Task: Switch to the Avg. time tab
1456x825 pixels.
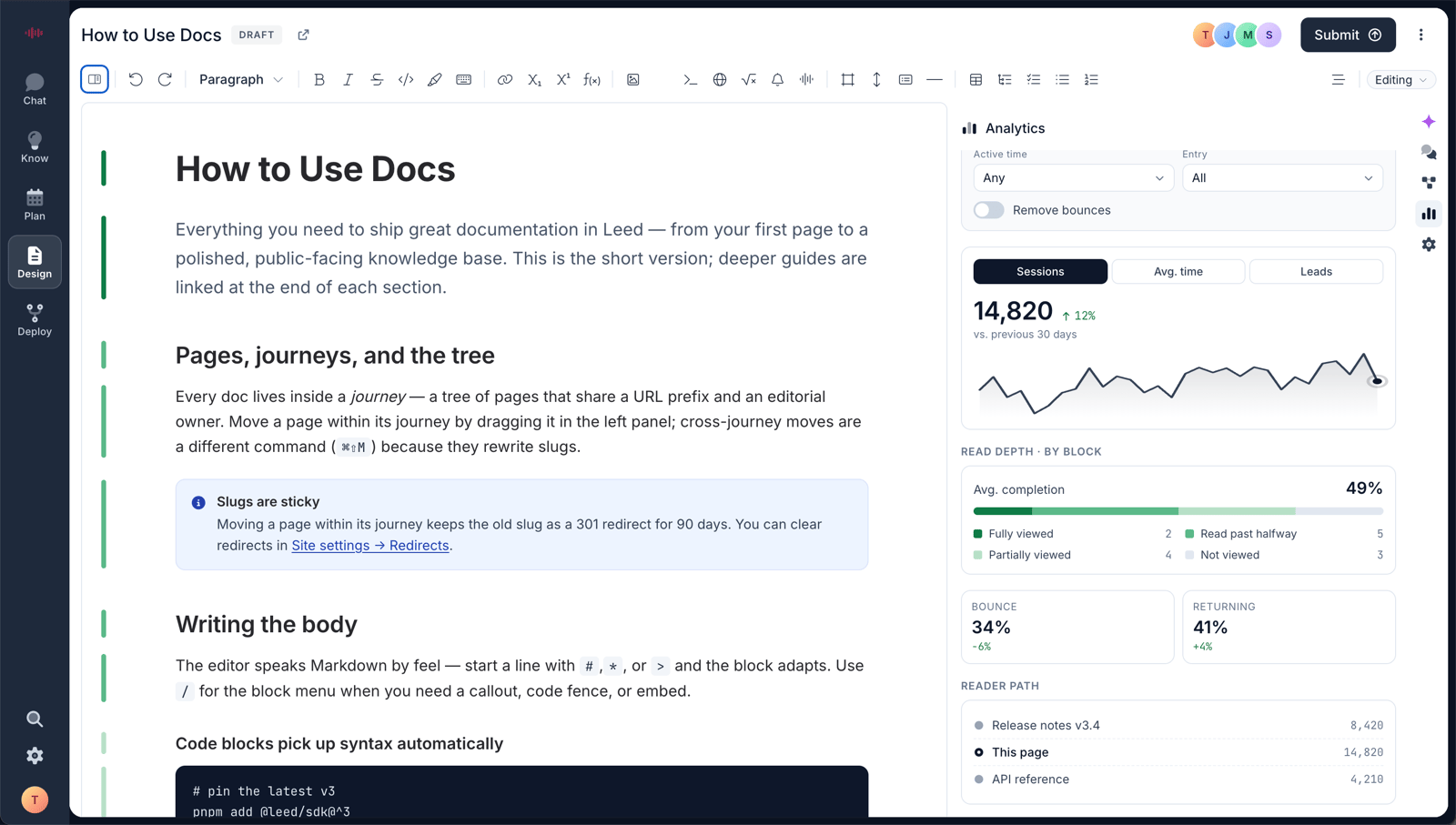Action: pos(1178,271)
